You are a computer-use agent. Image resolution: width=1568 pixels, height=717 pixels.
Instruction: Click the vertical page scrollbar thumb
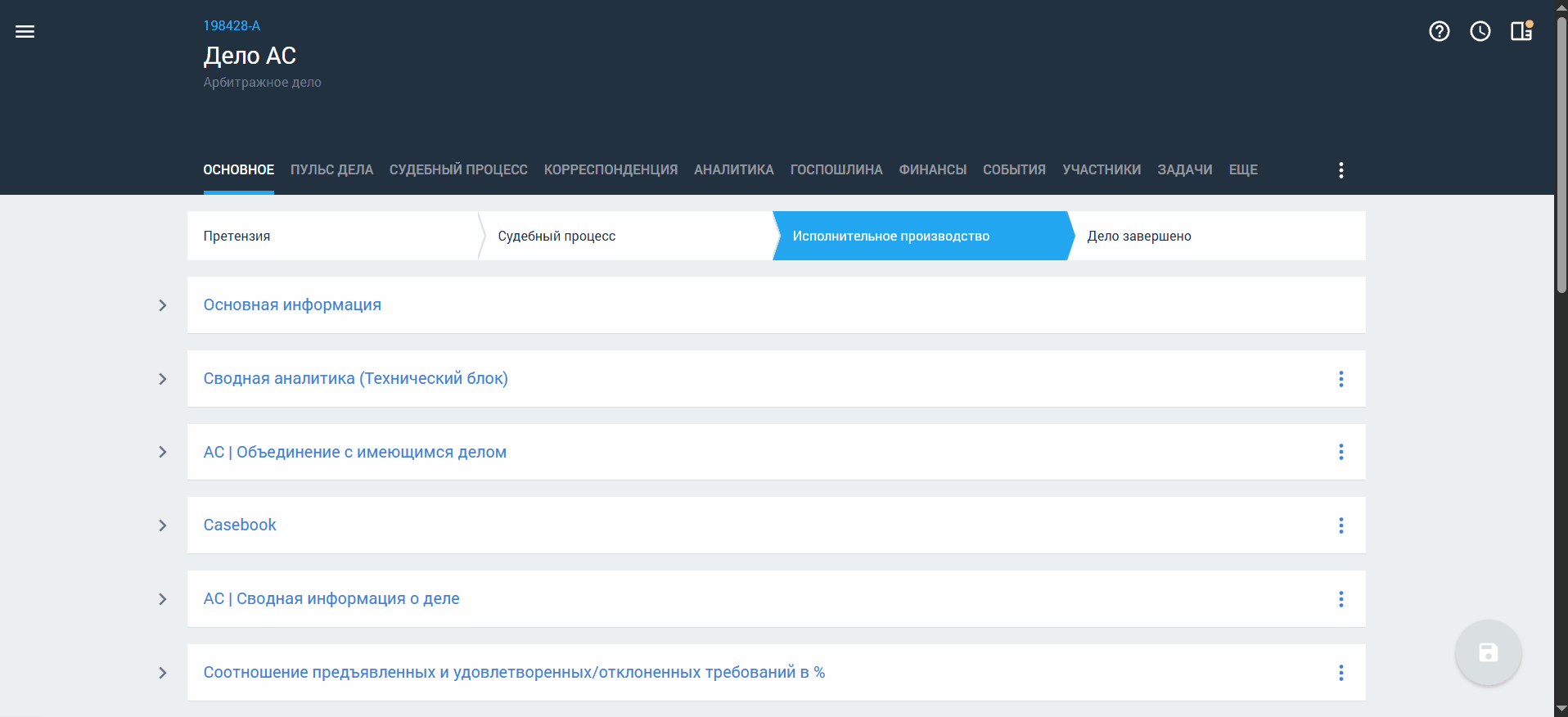1561,154
